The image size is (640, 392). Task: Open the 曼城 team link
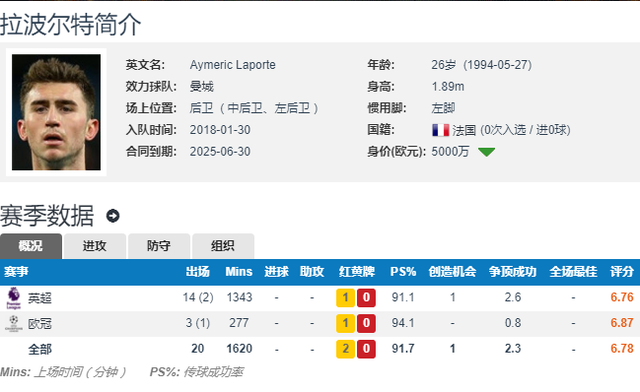pyautogui.click(x=202, y=87)
